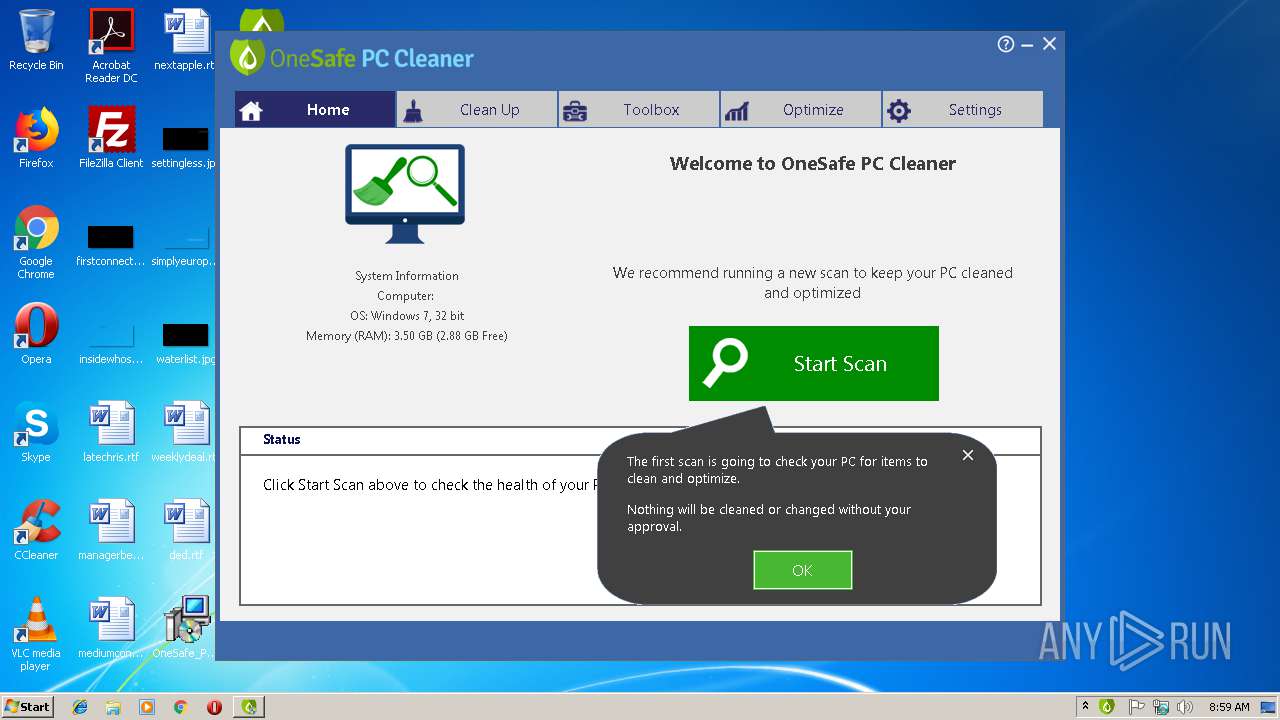Select the simplyeurop desktop file
The width and height of the screenshot is (1280, 720).
184,246
